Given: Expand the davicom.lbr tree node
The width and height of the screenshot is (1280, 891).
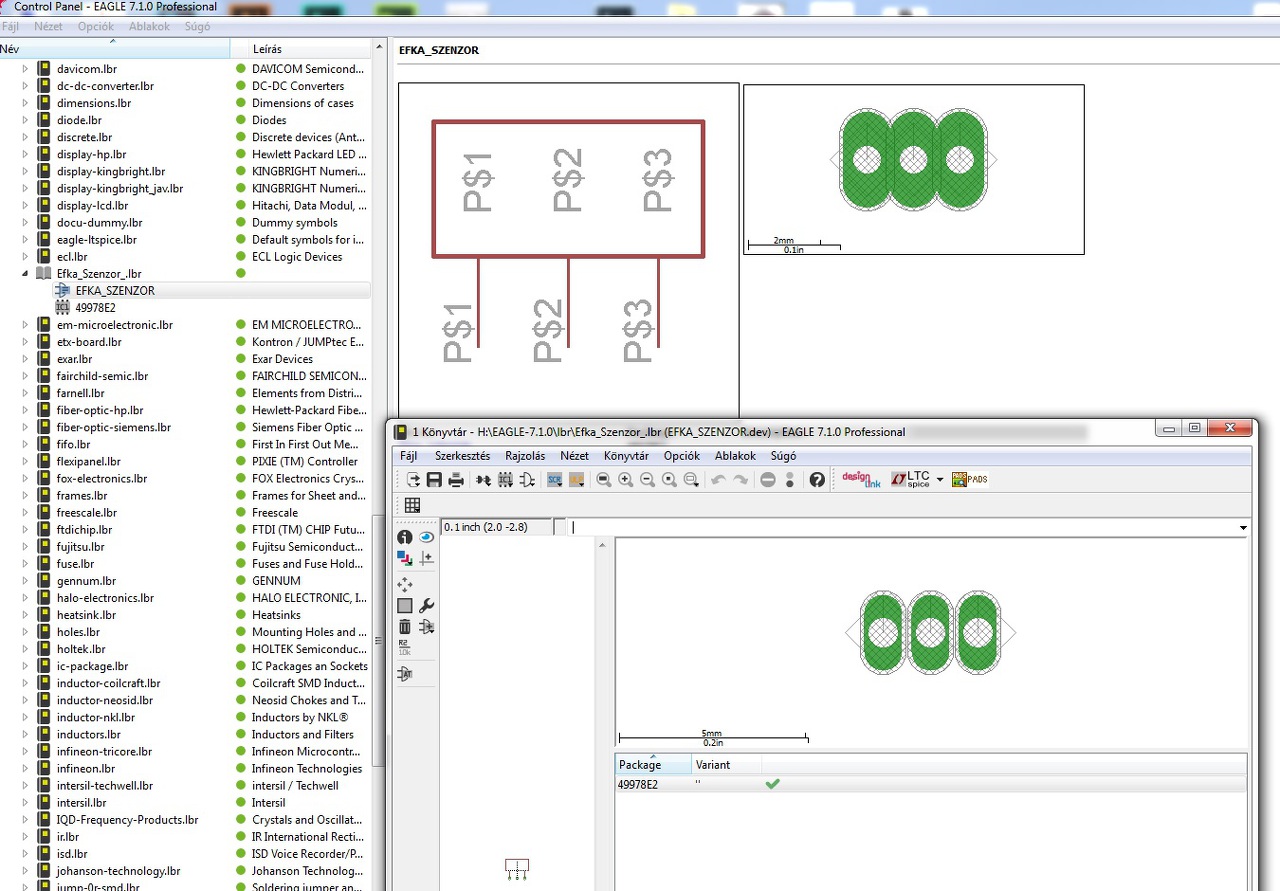Looking at the screenshot, I should pyautogui.click(x=25, y=69).
